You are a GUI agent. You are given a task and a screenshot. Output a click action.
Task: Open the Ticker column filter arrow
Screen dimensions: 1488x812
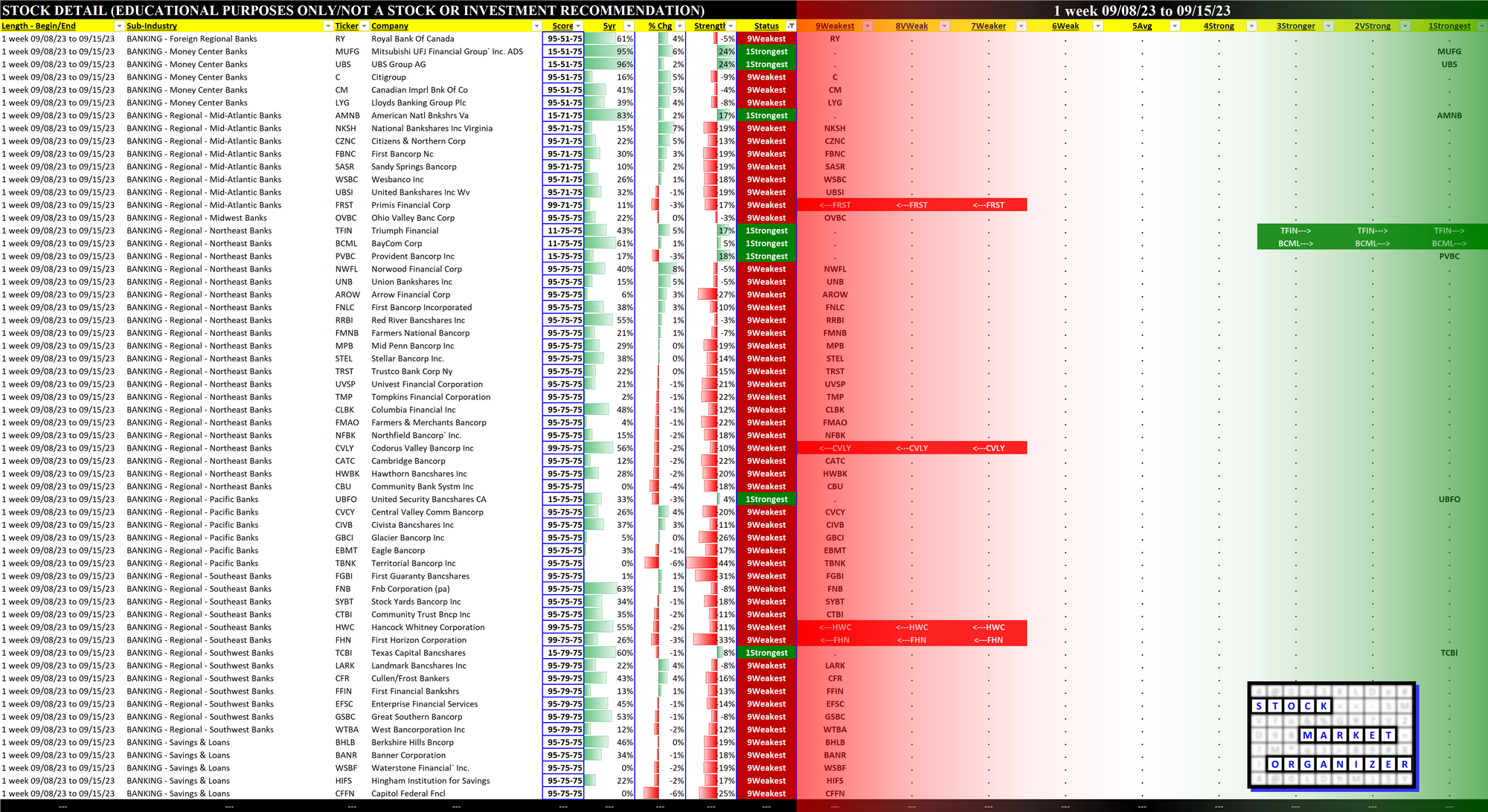[x=364, y=26]
